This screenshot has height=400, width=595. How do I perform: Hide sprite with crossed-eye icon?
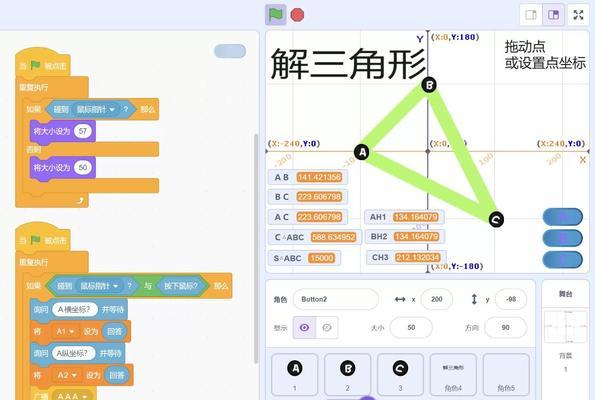tap(327, 328)
